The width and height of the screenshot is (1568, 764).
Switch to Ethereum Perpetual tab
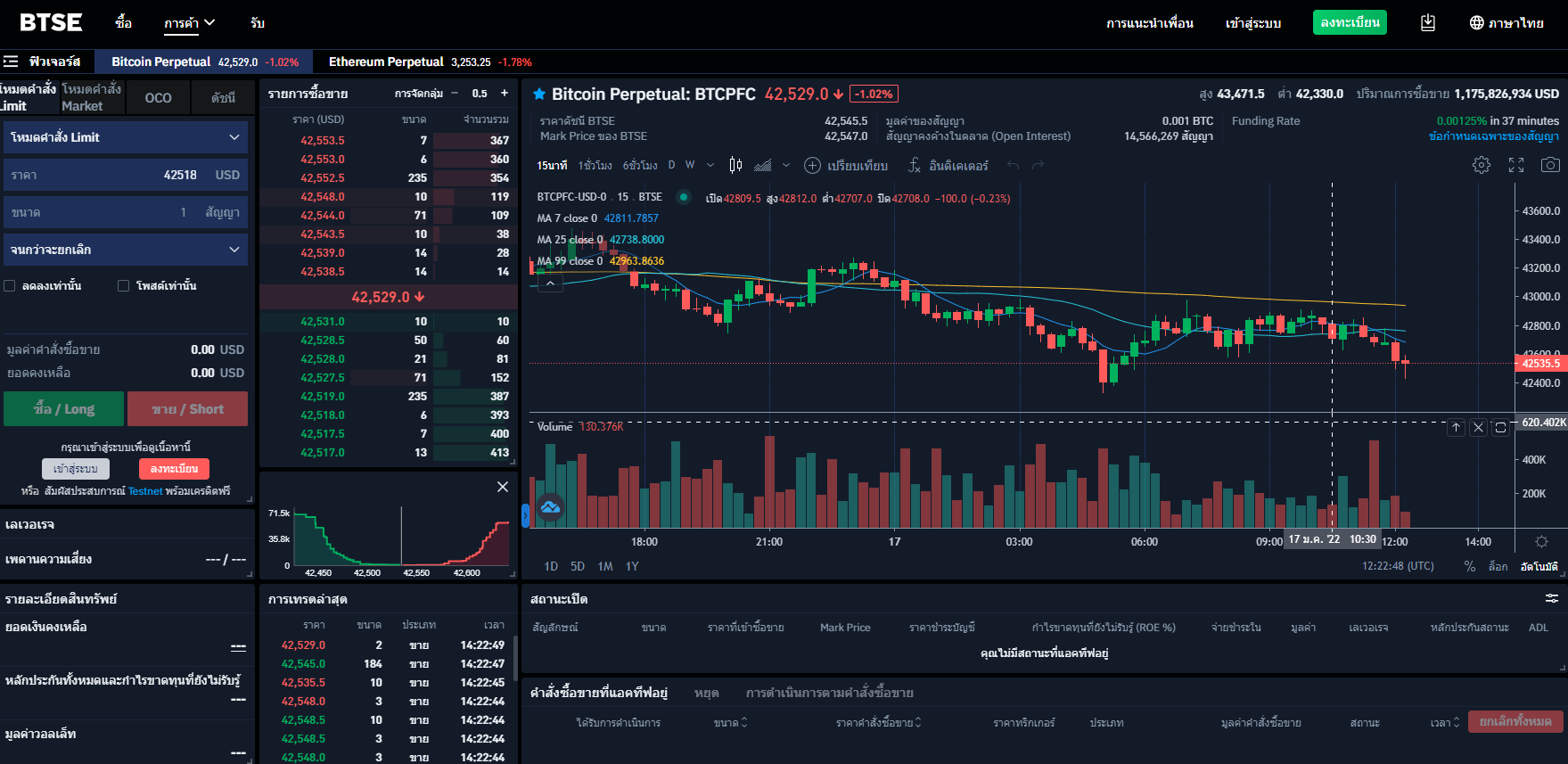tap(430, 62)
